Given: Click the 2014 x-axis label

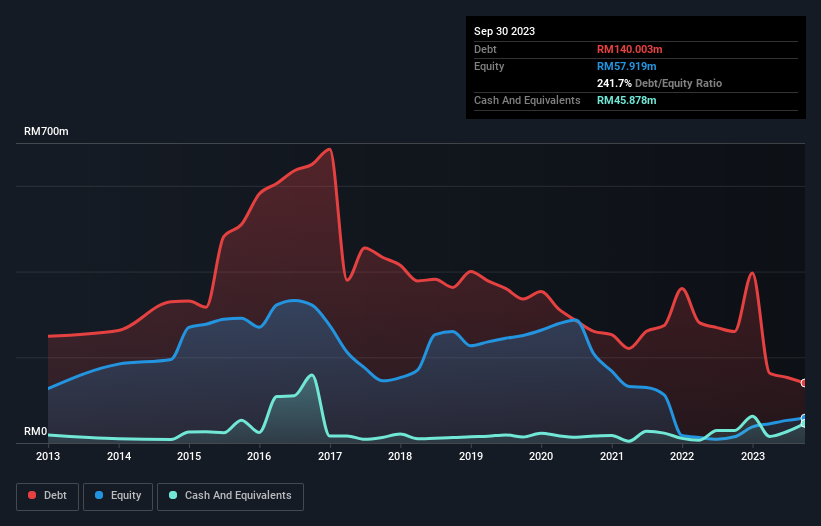Looking at the screenshot, I should click(x=119, y=456).
